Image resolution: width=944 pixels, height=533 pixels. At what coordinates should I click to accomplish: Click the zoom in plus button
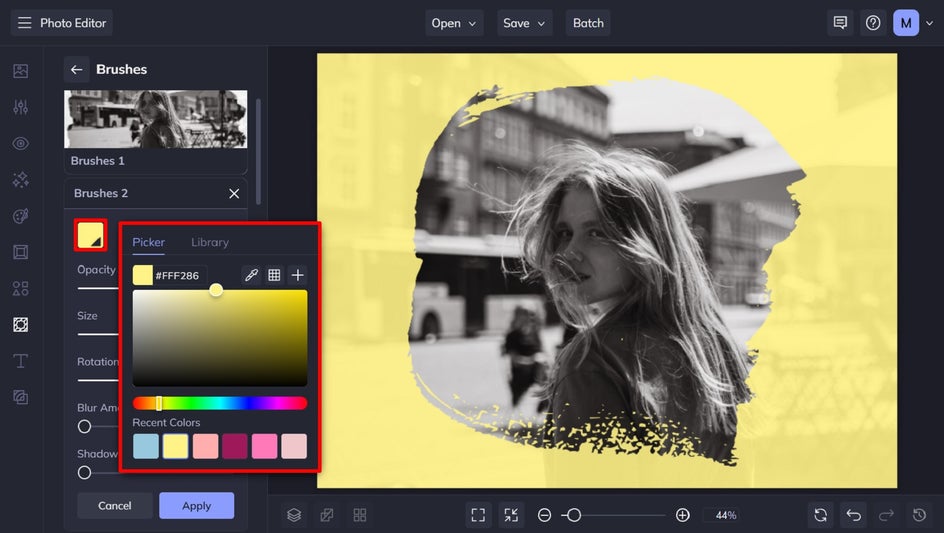tap(682, 515)
